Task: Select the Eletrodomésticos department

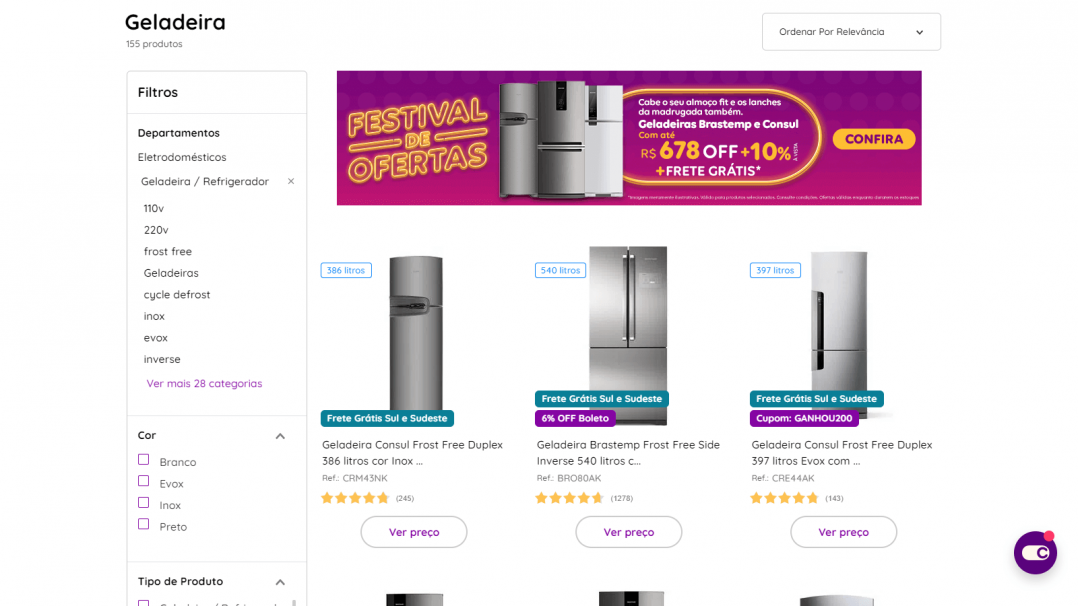Action: pyautogui.click(x=184, y=157)
